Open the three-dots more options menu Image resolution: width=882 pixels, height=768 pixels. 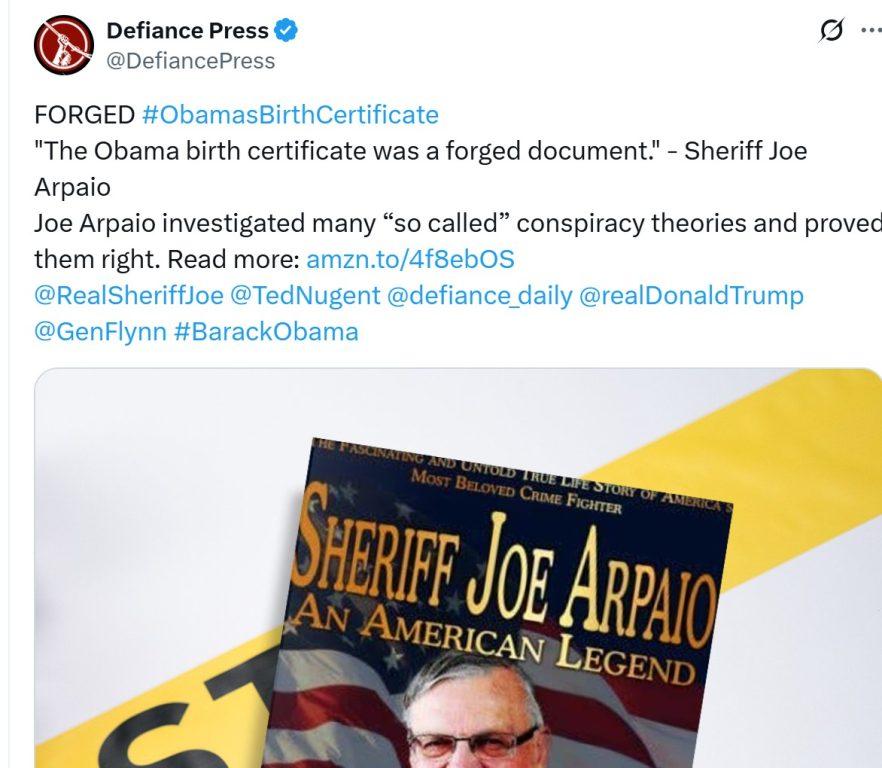pyautogui.click(x=871, y=30)
